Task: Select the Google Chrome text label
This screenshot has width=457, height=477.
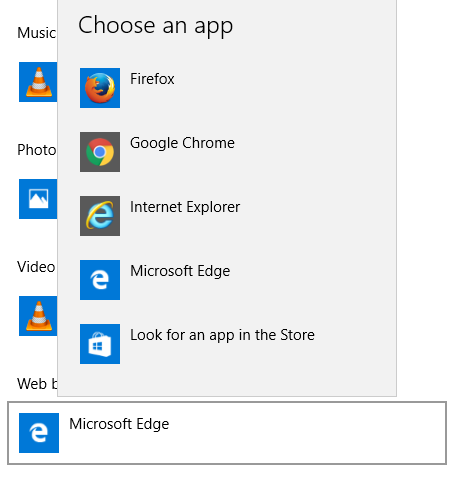Action: [x=182, y=143]
